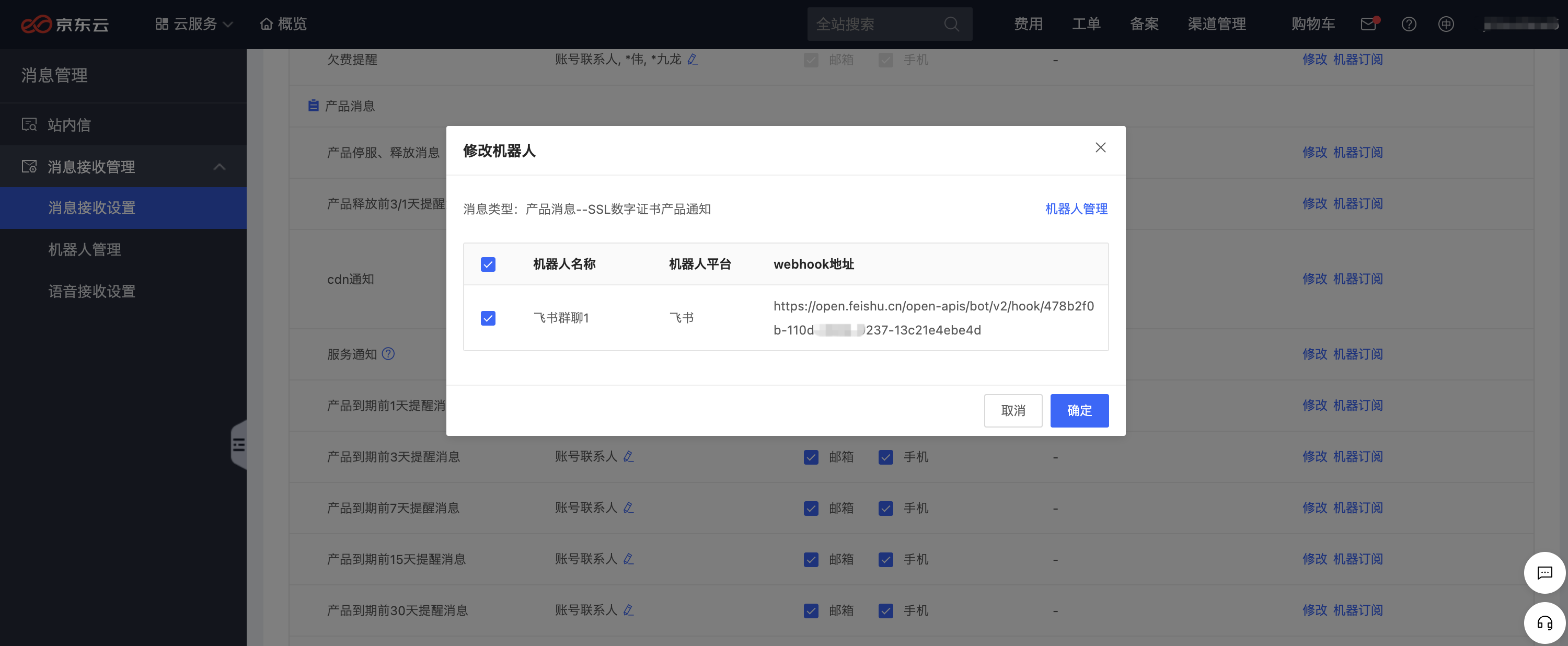The height and width of the screenshot is (646, 1568).
Task: Open the help question-mark icon
Action: tap(1409, 25)
